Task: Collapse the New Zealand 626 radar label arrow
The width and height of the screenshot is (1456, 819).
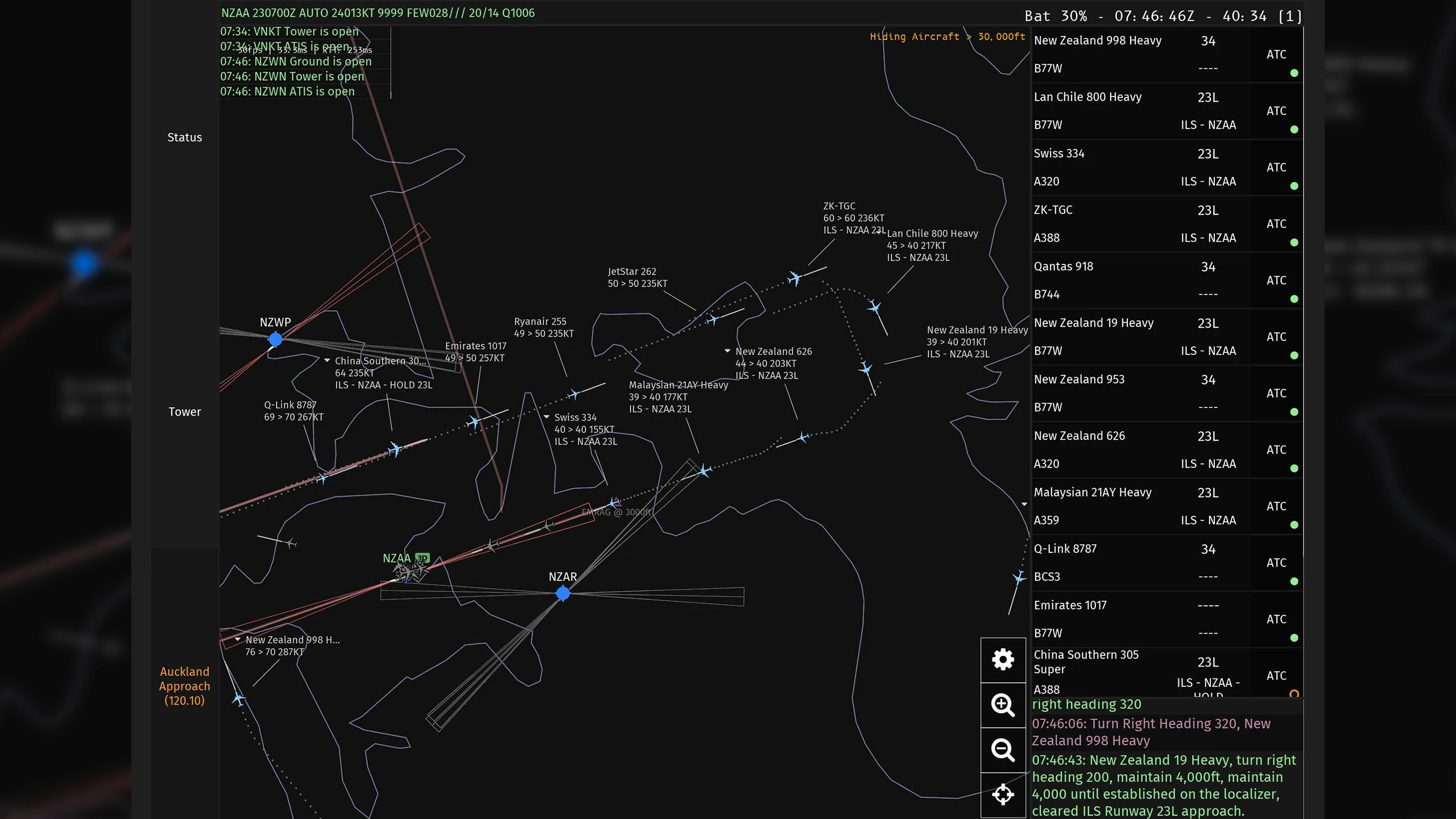Action: point(727,351)
